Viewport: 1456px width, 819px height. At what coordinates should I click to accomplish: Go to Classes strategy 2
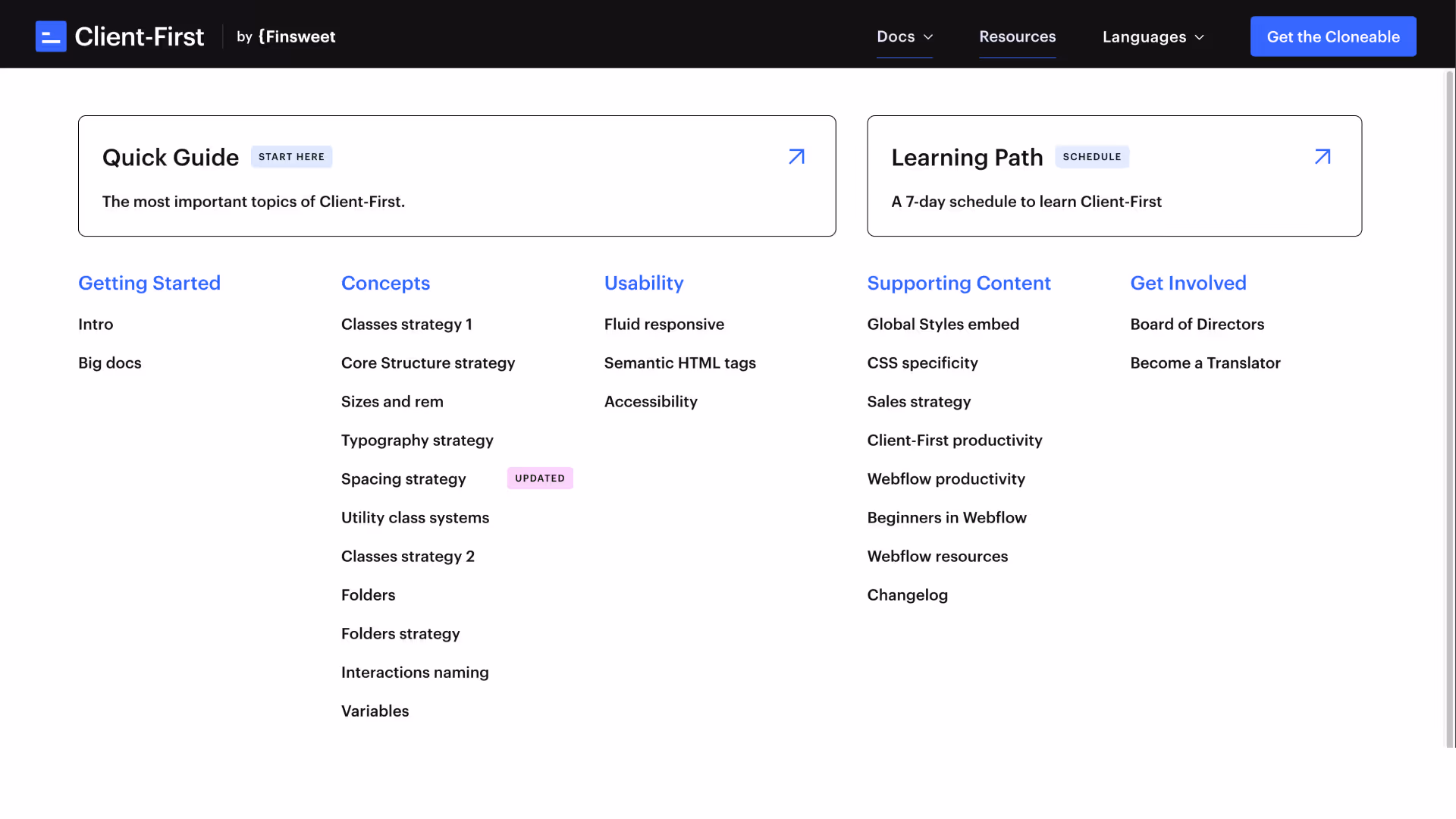point(408,557)
